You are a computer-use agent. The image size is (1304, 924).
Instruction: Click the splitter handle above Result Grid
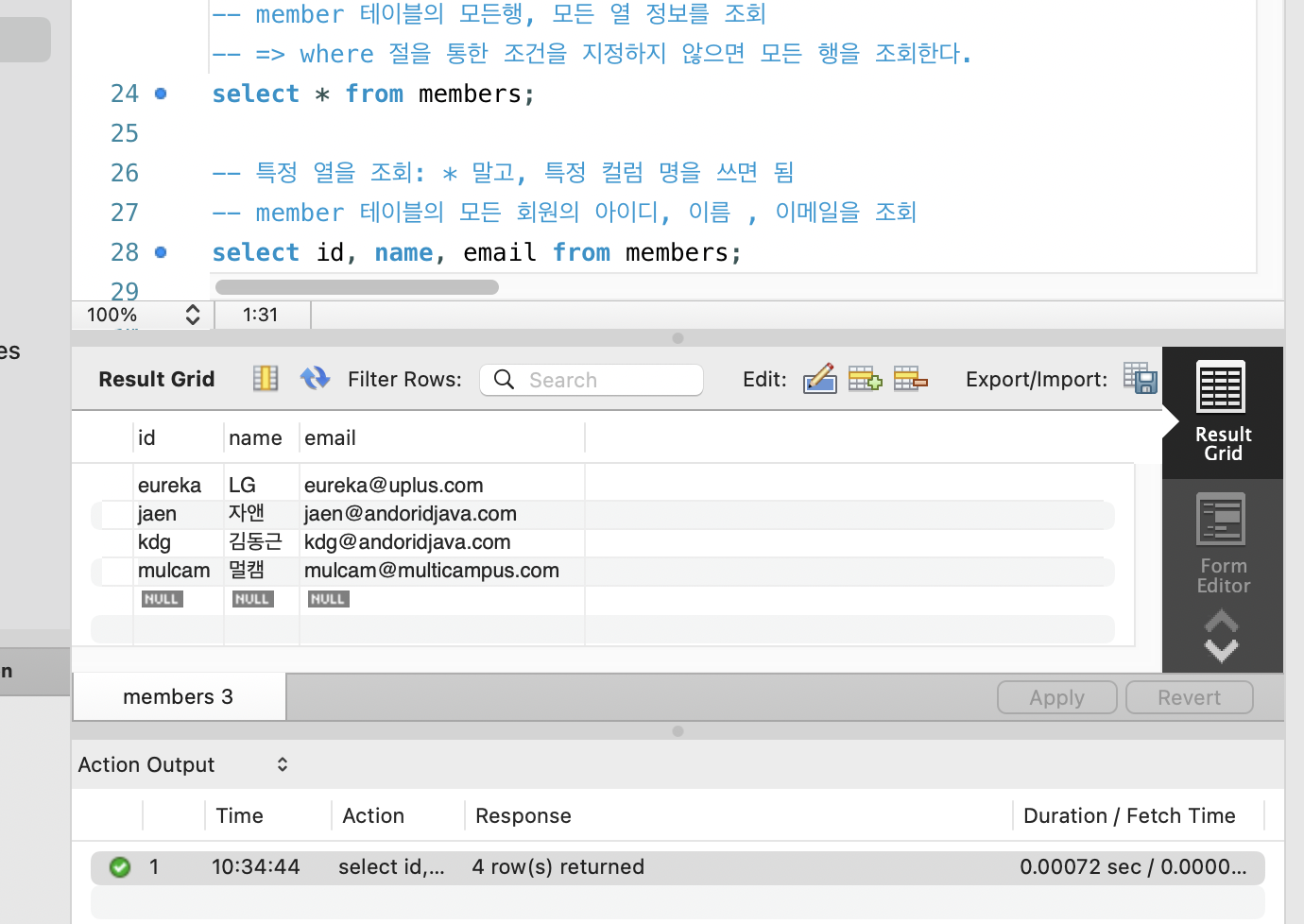pos(678,338)
